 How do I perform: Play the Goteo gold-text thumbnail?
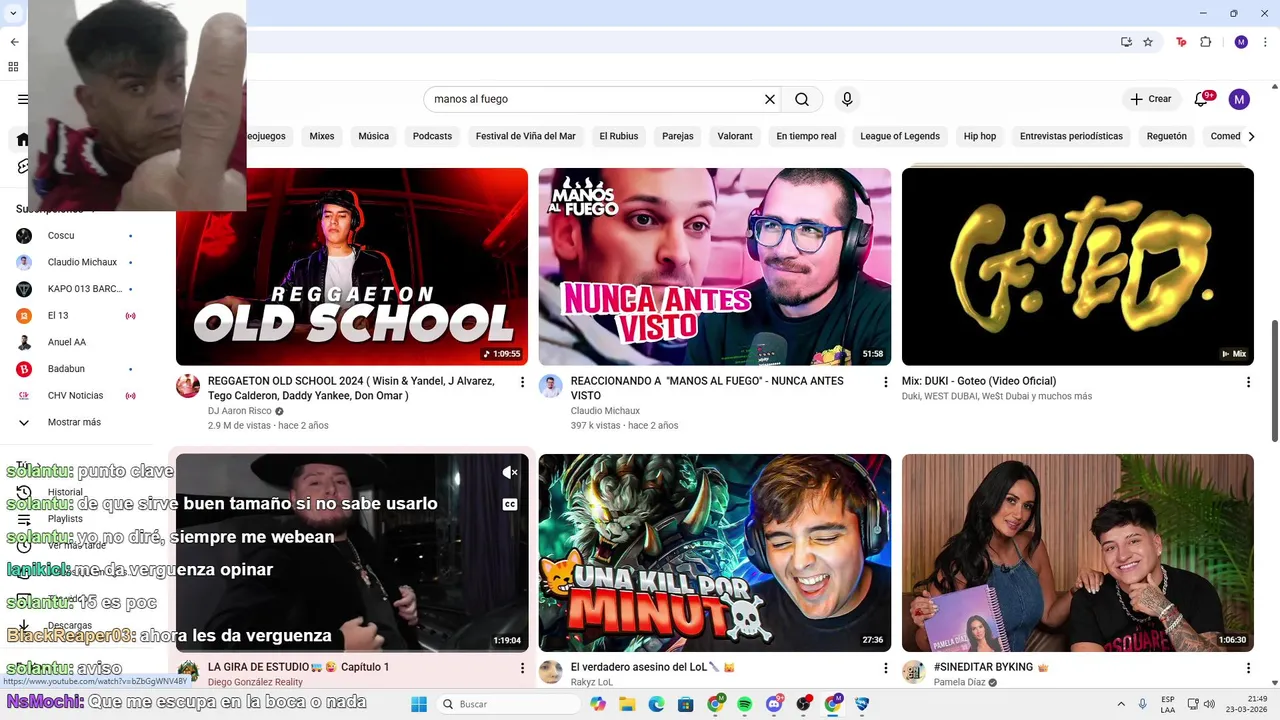(1078, 266)
